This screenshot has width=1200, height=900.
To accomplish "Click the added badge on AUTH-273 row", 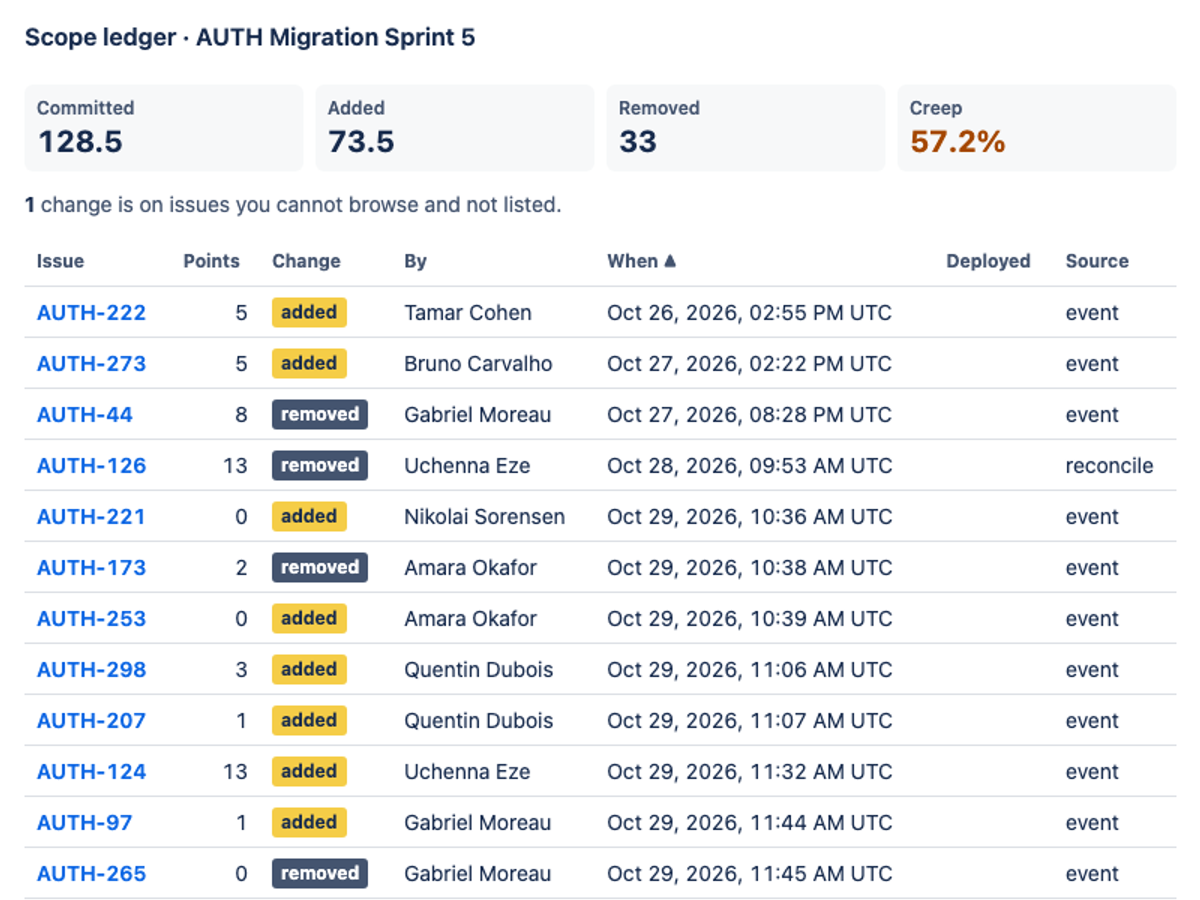I will pyautogui.click(x=309, y=363).
